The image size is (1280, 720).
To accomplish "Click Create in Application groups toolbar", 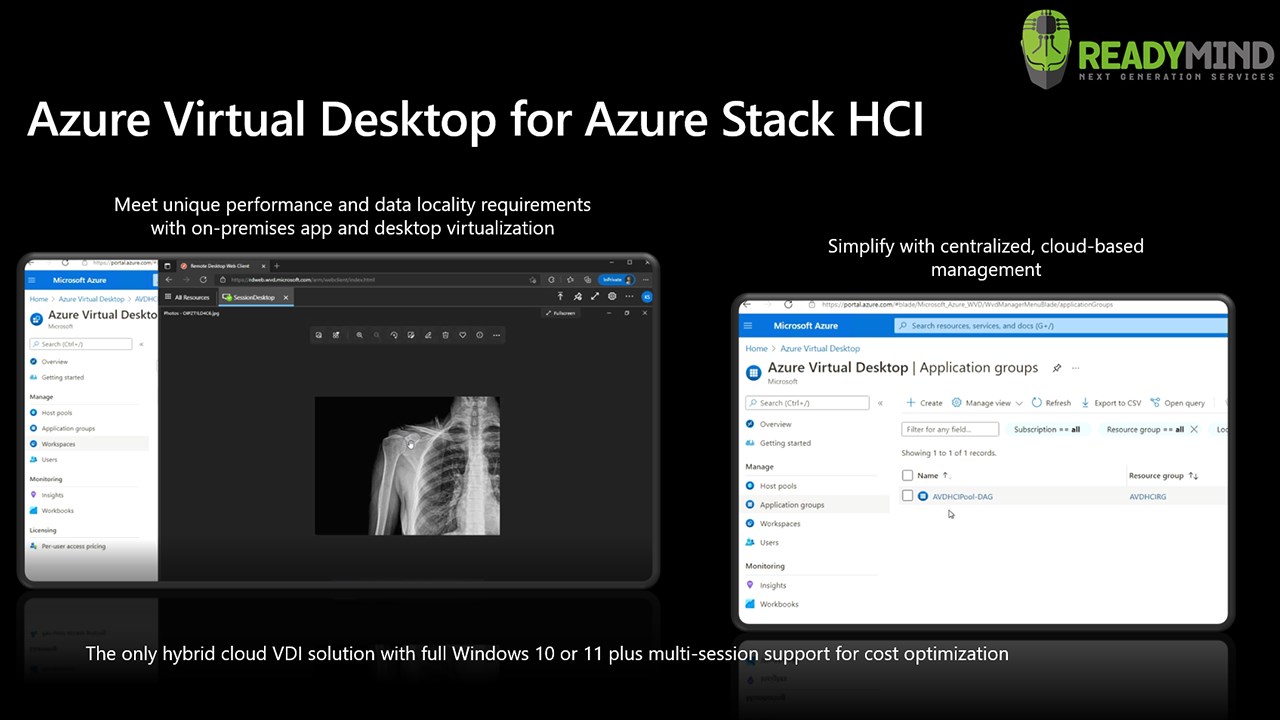I will point(924,403).
